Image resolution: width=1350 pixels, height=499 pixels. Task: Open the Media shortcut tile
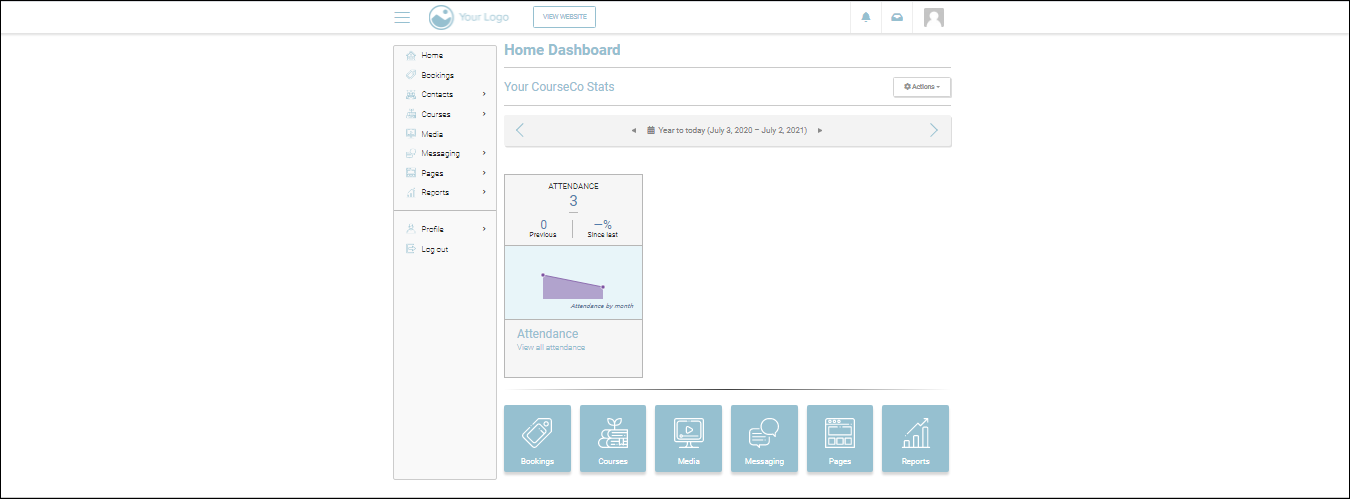pos(688,438)
